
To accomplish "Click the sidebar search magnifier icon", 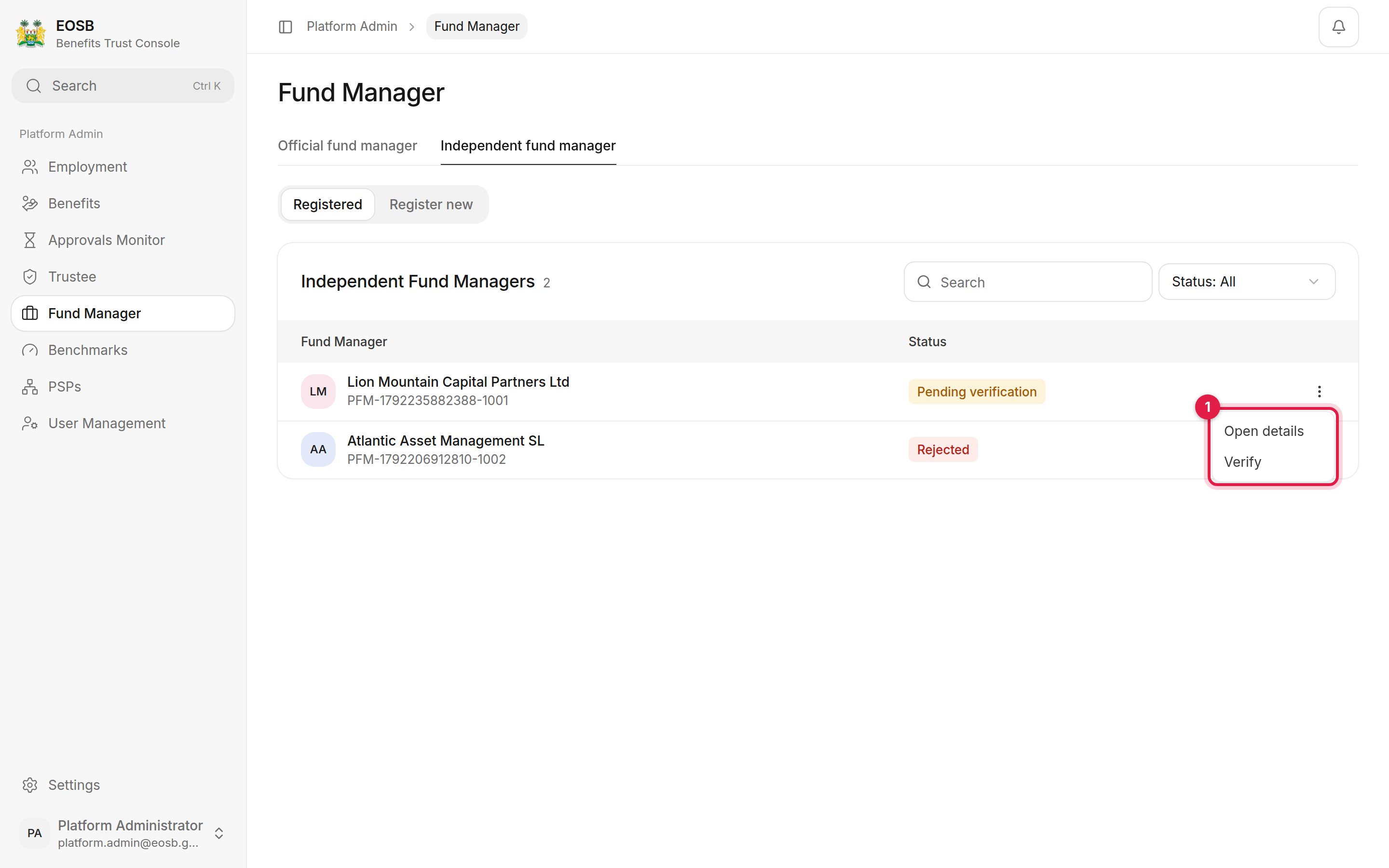I will pos(34,86).
